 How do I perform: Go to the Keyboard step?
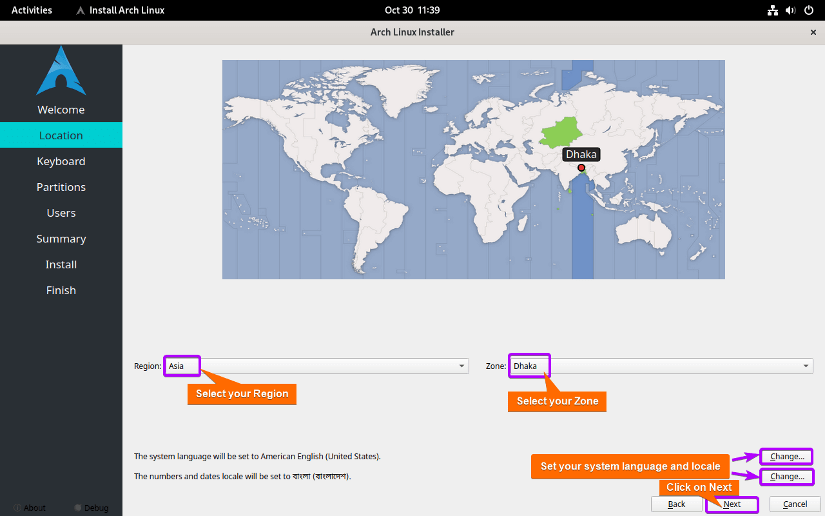[x=61, y=161]
